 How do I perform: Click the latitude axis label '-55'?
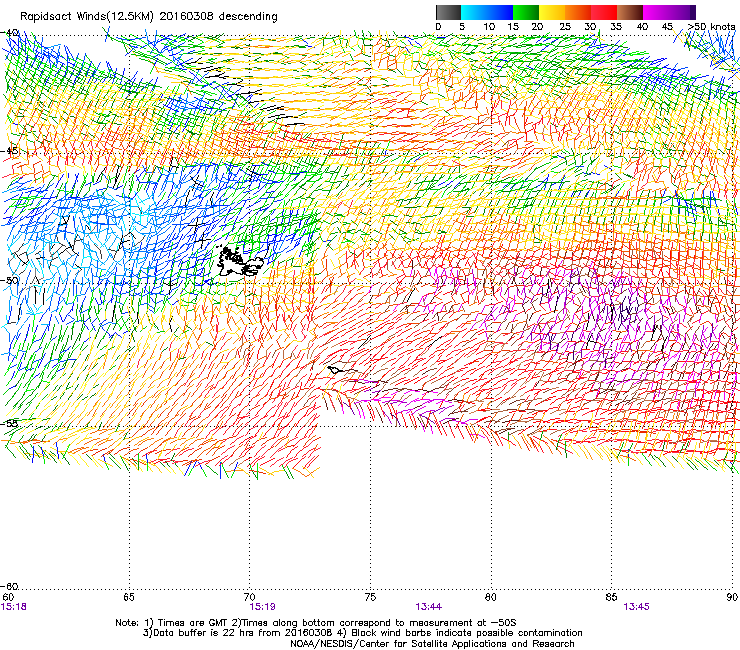click(9, 424)
